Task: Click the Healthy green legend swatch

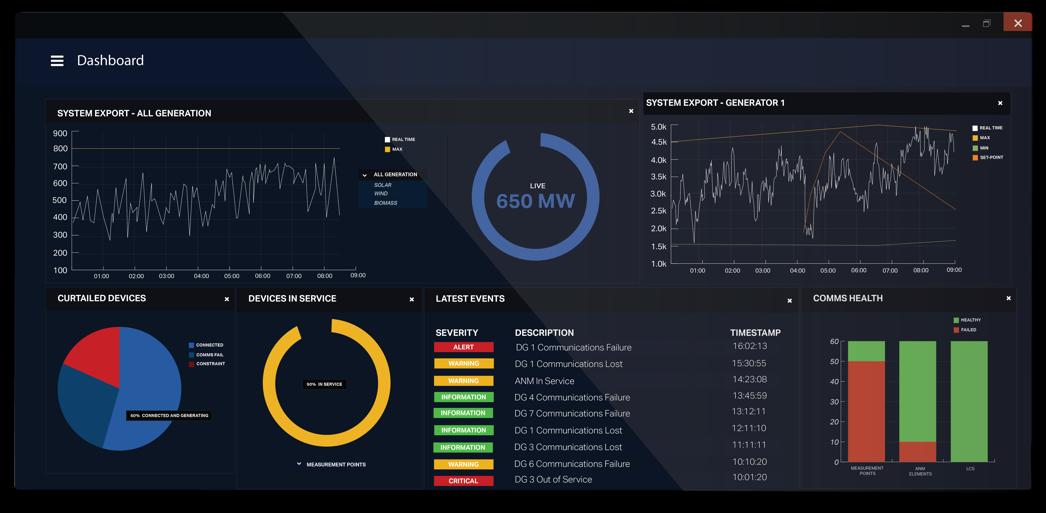Action: click(956, 320)
